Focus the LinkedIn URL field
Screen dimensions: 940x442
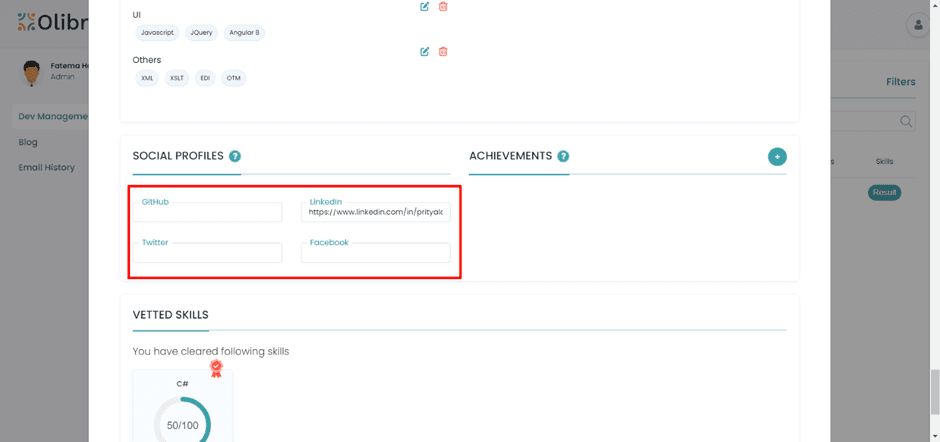coord(375,212)
